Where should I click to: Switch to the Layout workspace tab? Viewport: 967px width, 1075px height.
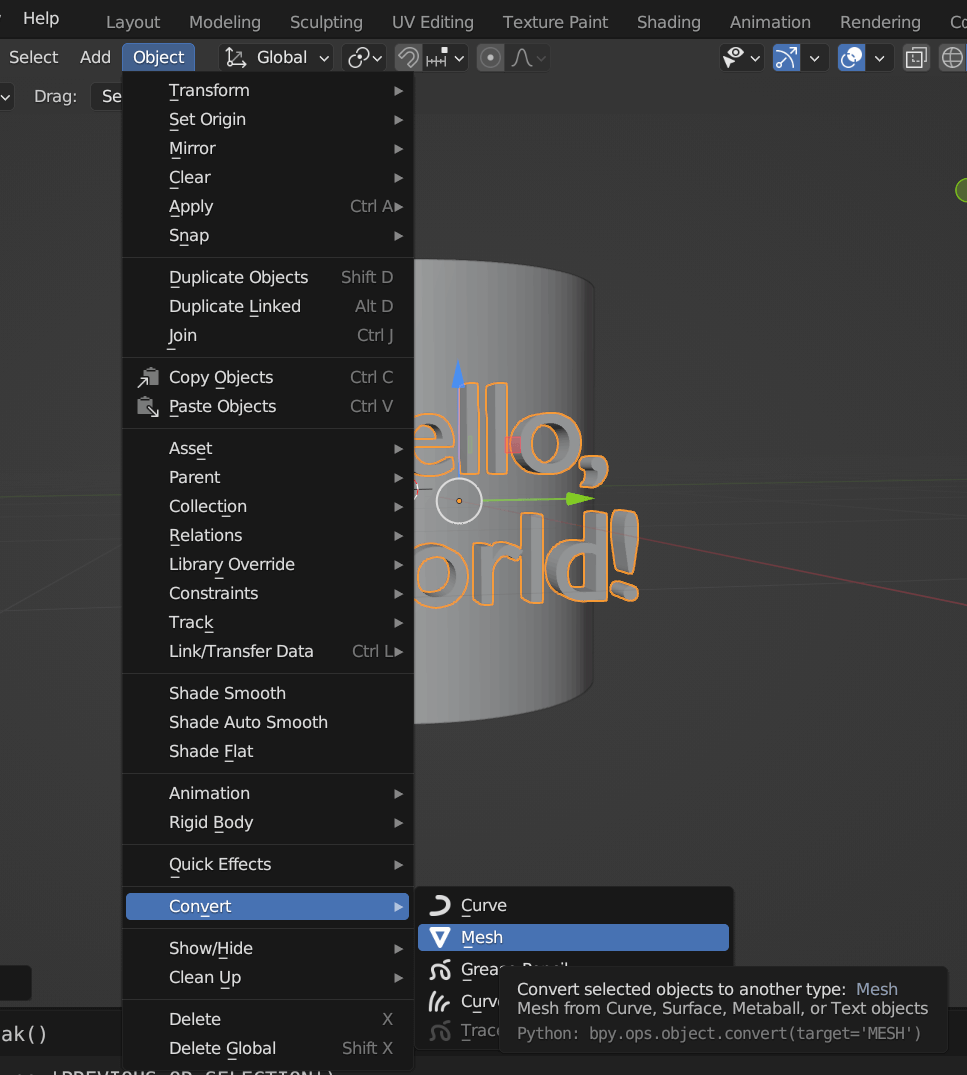coord(133,23)
